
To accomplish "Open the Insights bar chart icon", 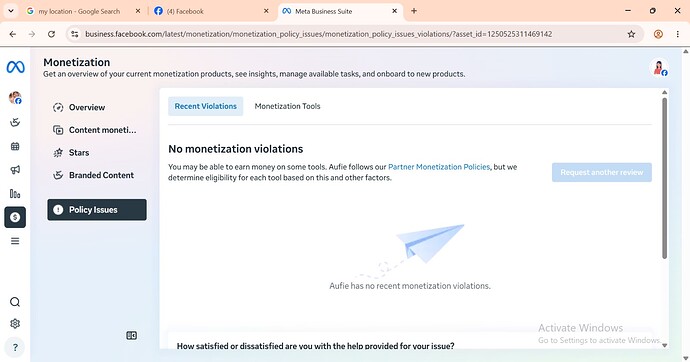I will [x=15, y=194].
